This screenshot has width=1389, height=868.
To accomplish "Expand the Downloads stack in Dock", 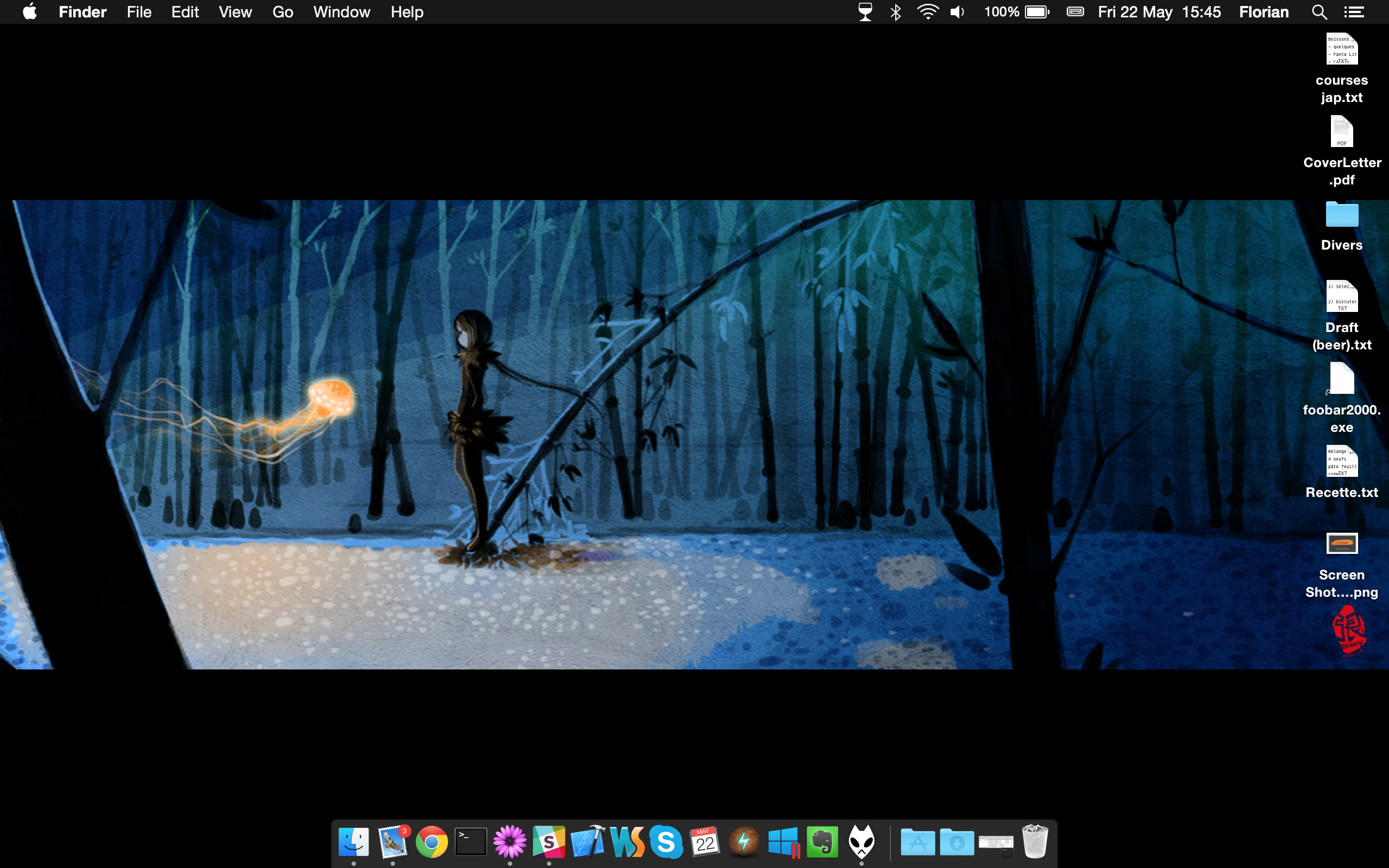I will (x=957, y=842).
